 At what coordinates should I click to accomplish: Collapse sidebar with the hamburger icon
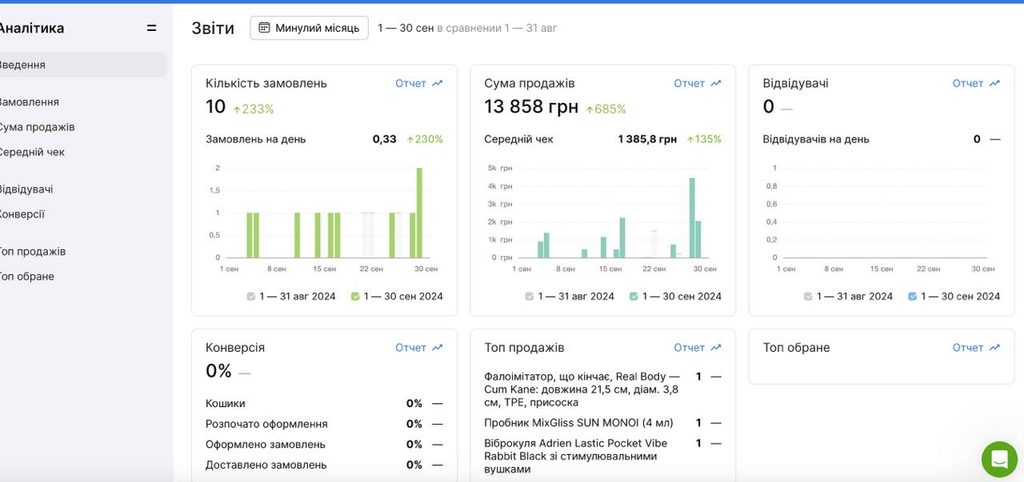[x=152, y=28]
